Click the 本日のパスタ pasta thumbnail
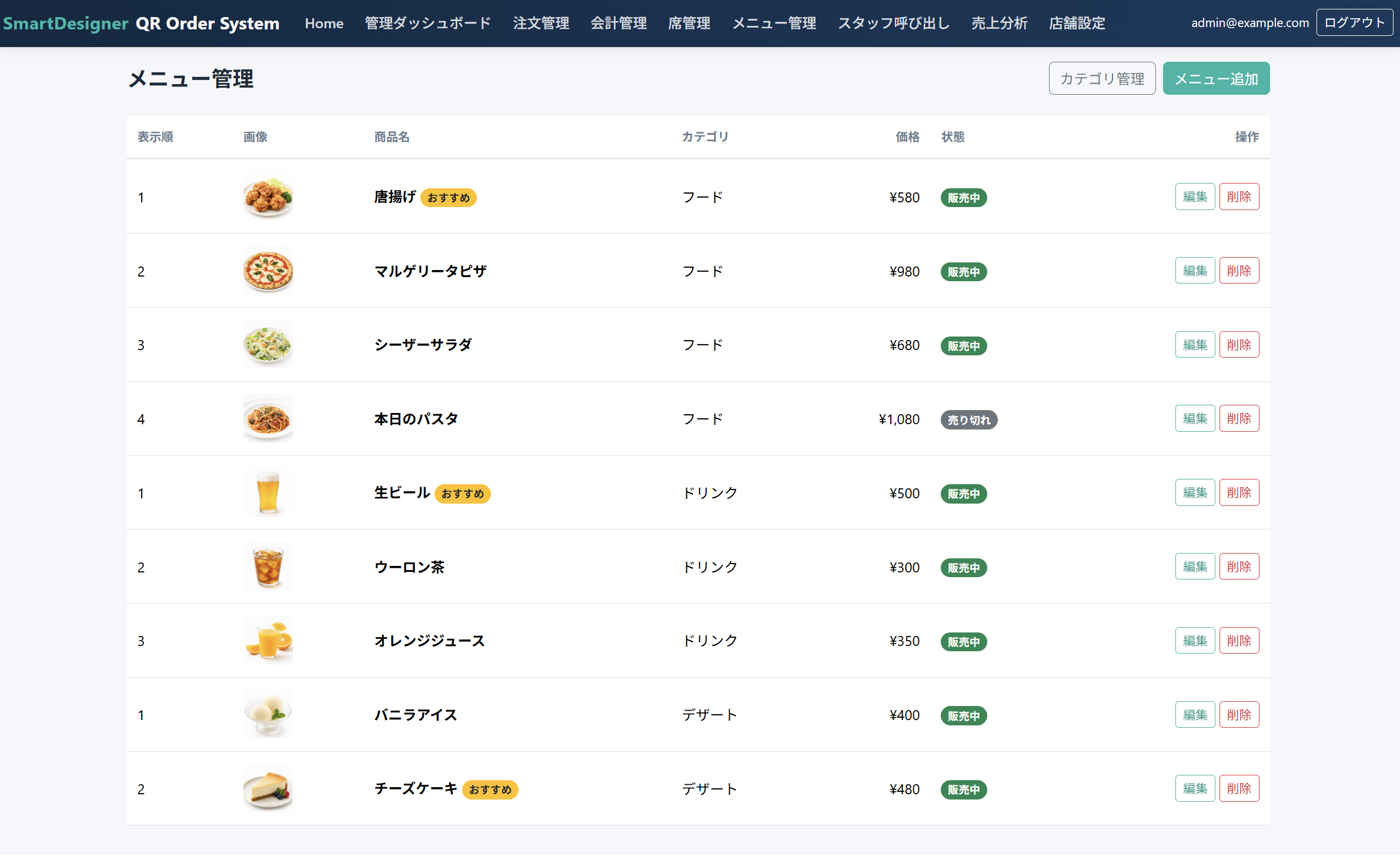This screenshot has height=856, width=1400. point(268,418)
